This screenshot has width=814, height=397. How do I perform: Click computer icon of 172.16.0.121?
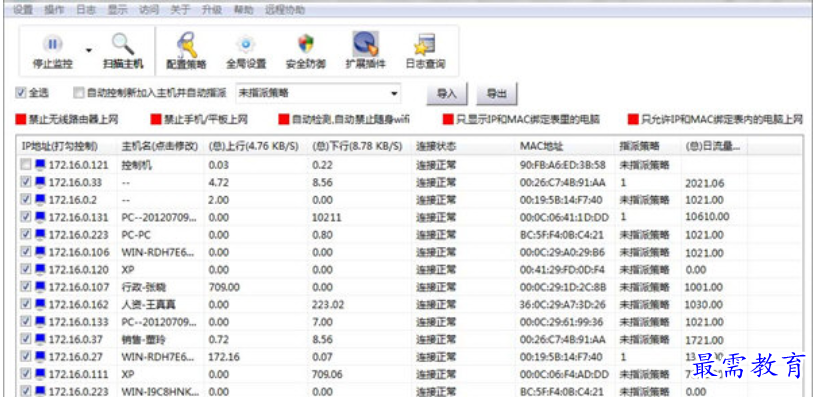tap(40, 165)
